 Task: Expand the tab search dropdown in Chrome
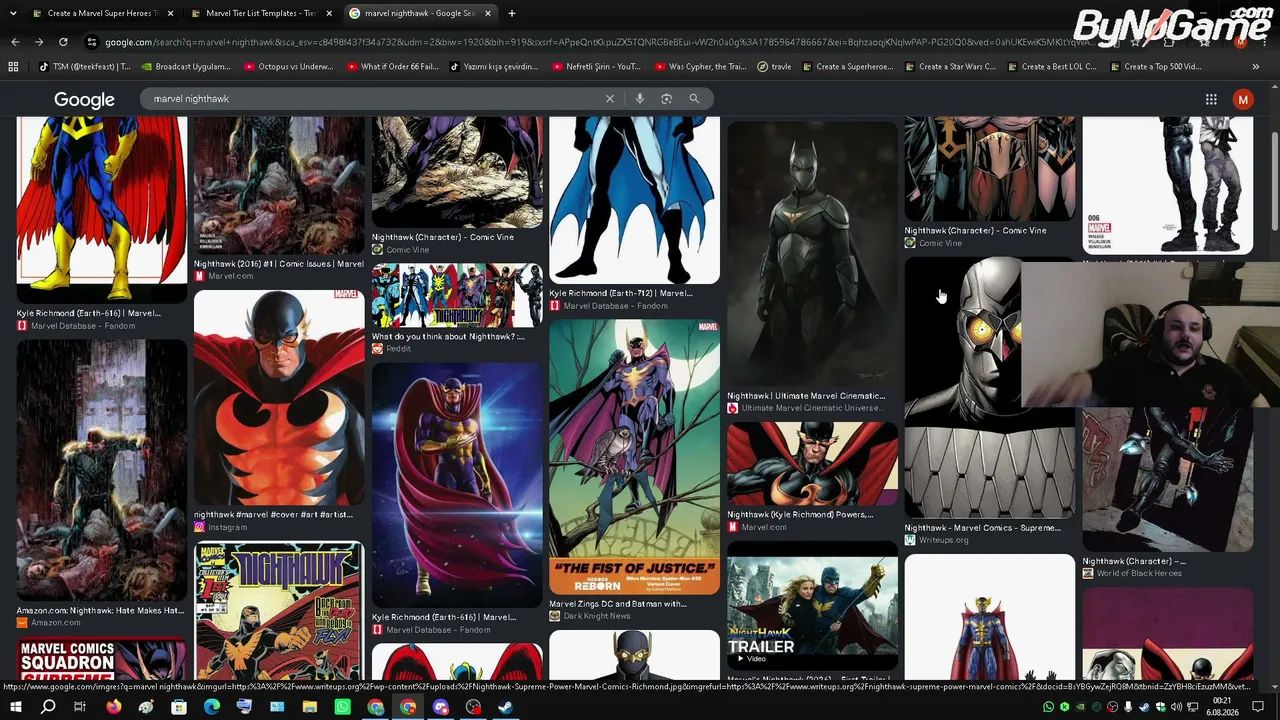pos(13,13)
